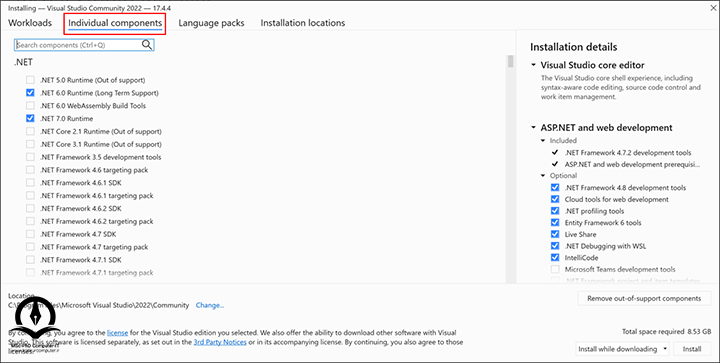Uncheck the .NET 7.0 Runtime component
The width and height of the screenshot is (720, 363).
[x=30, y=118]
